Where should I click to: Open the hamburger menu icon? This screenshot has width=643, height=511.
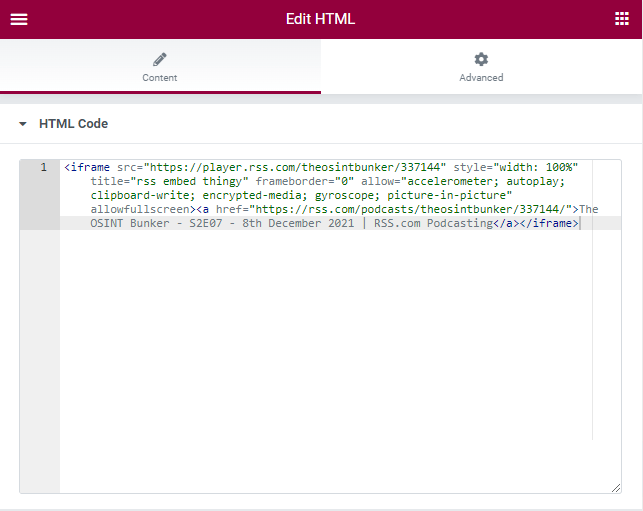pos(19,19)
